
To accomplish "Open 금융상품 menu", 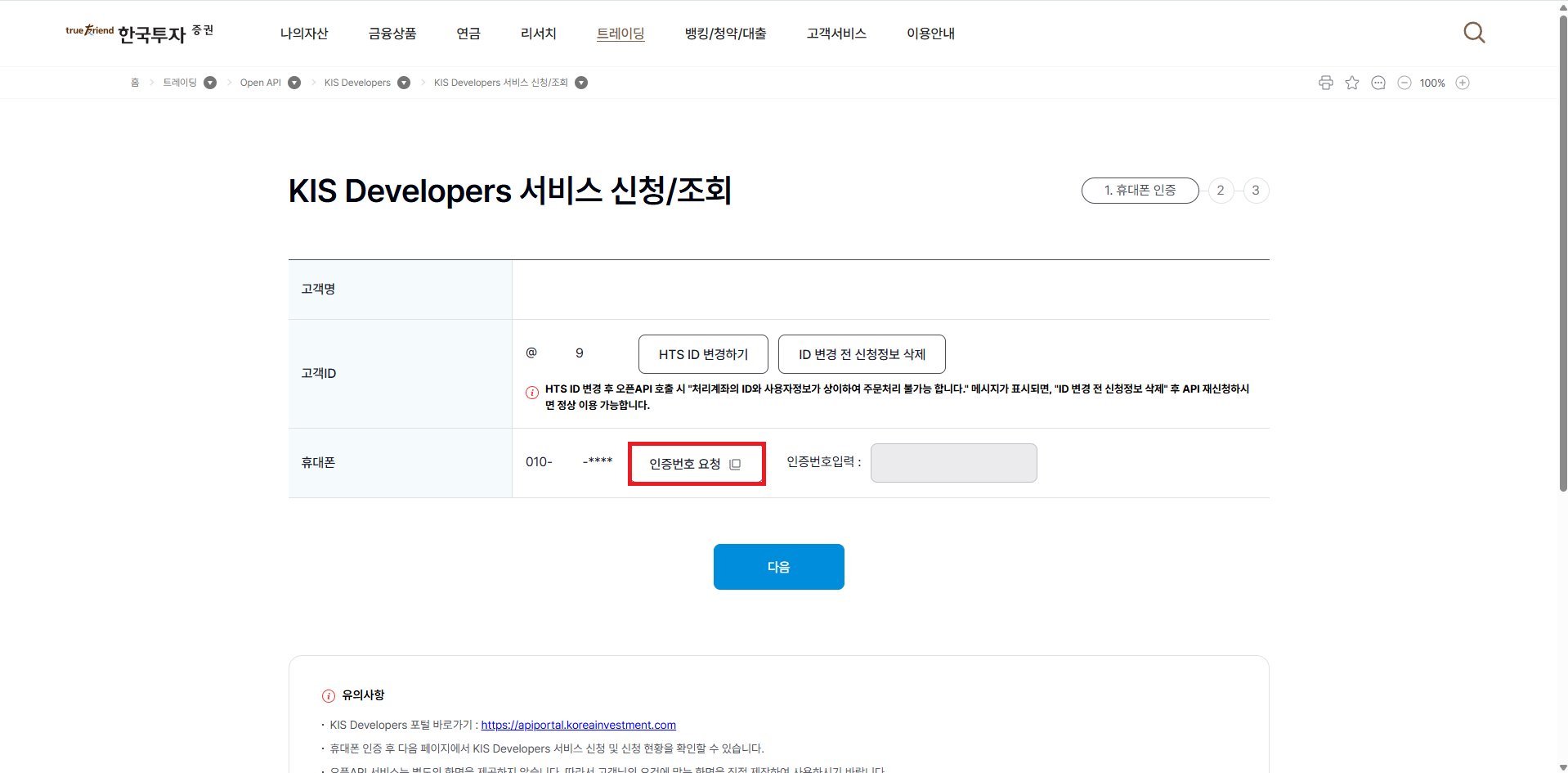I will [392, 34].
